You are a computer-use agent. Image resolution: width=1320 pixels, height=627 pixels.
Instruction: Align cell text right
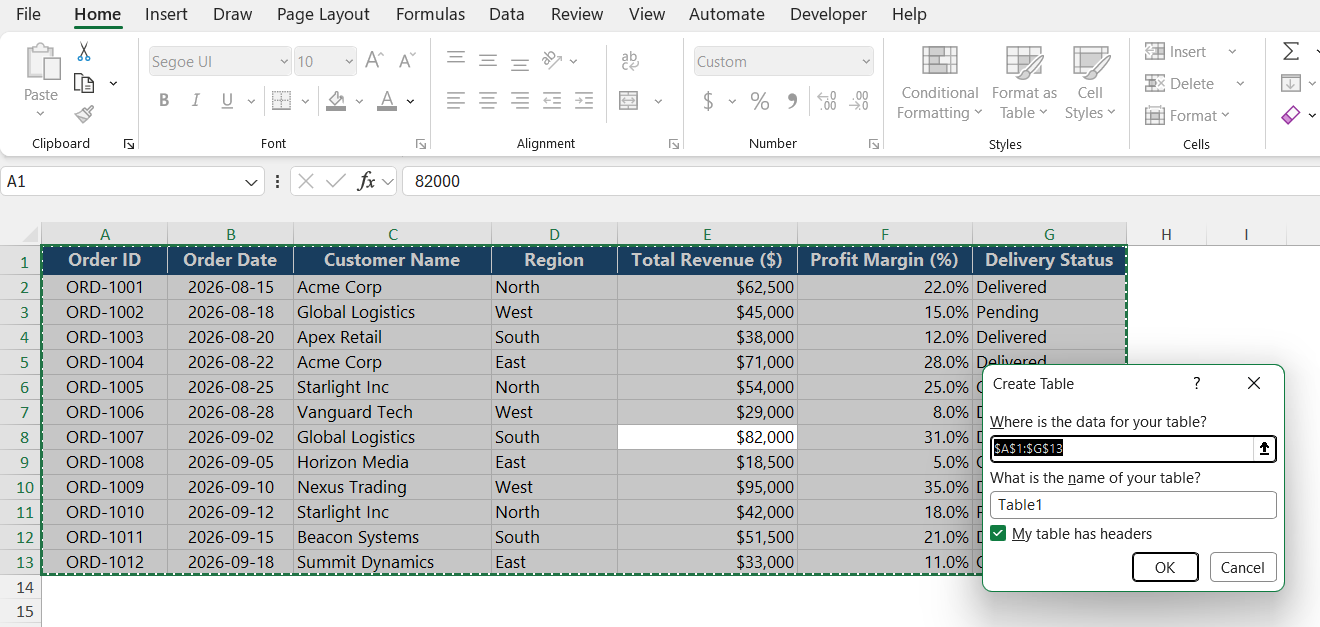[520, 100]
